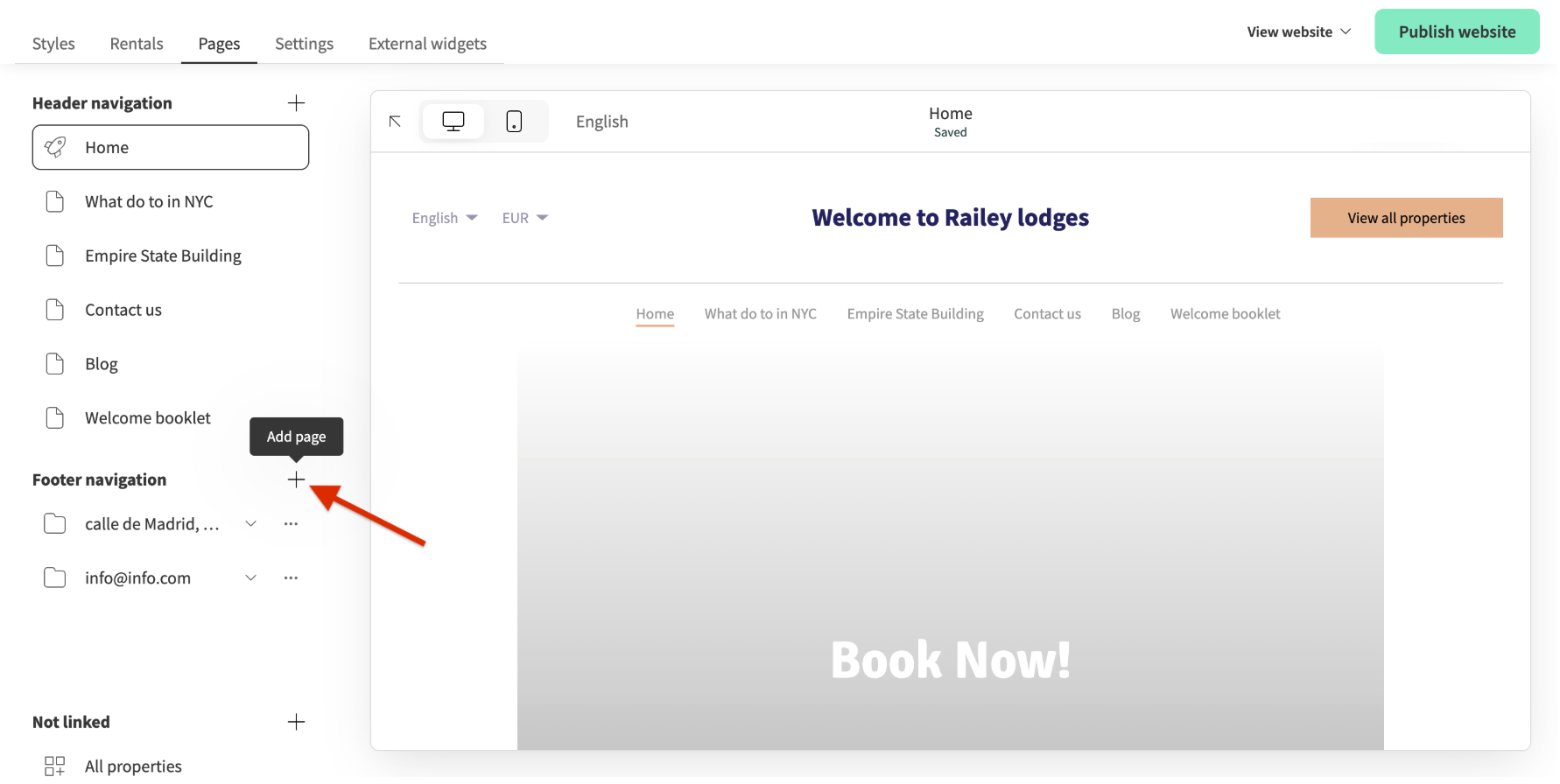Add a page to Footer navigation
Screen dimensions: 1560x784
(296, 479)
